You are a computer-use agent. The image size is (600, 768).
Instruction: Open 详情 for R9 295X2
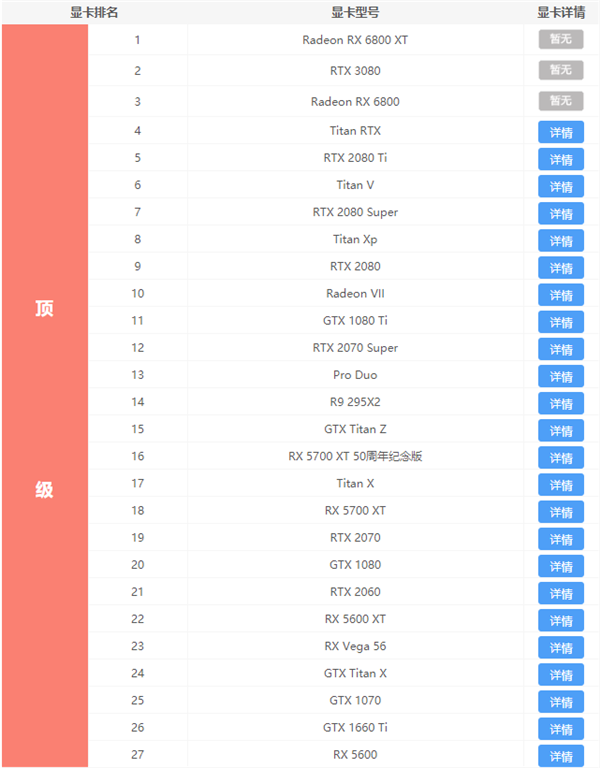(561, 403)
